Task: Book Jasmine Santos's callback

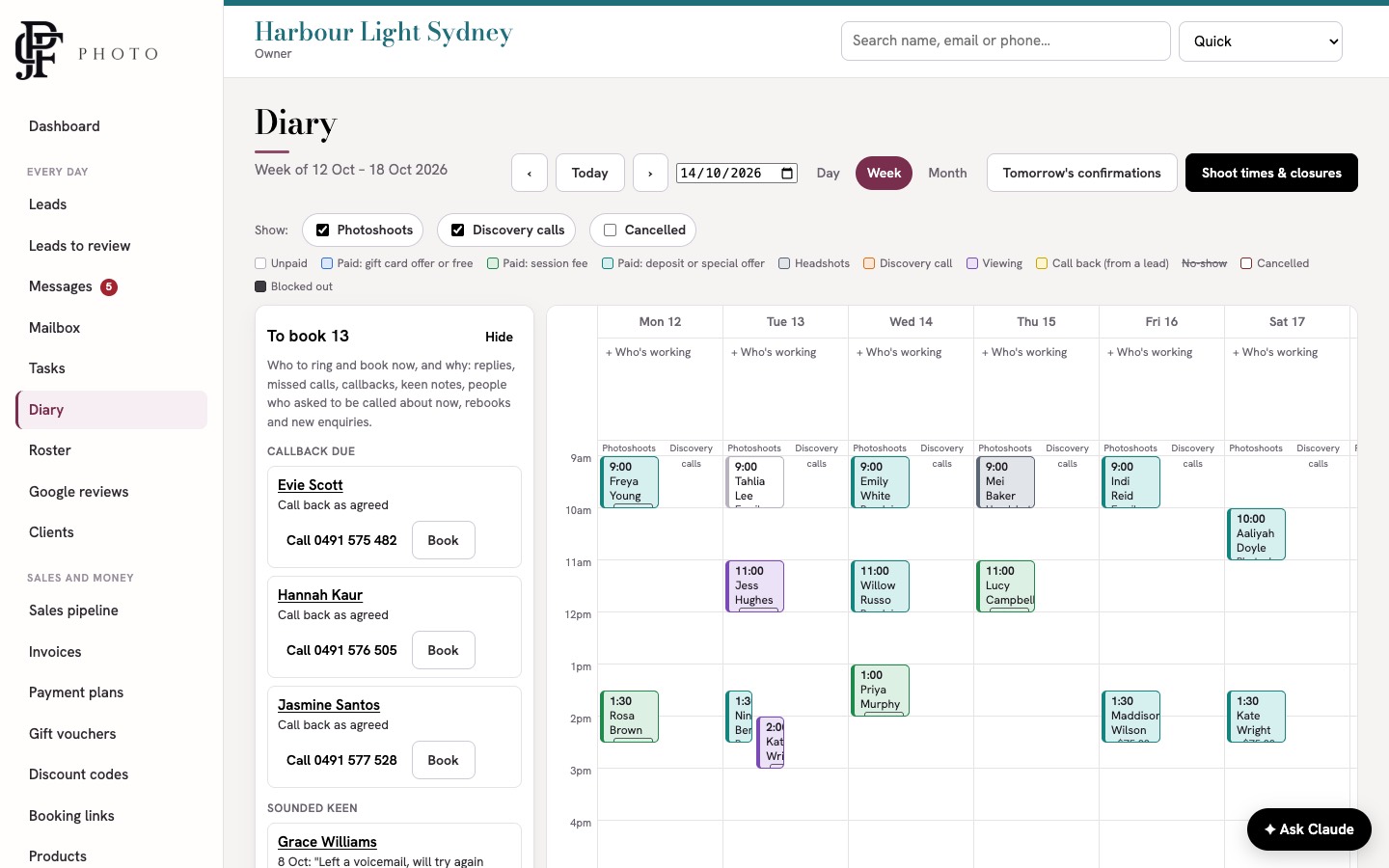Action: pyautogui.click(x=443, y=760)
